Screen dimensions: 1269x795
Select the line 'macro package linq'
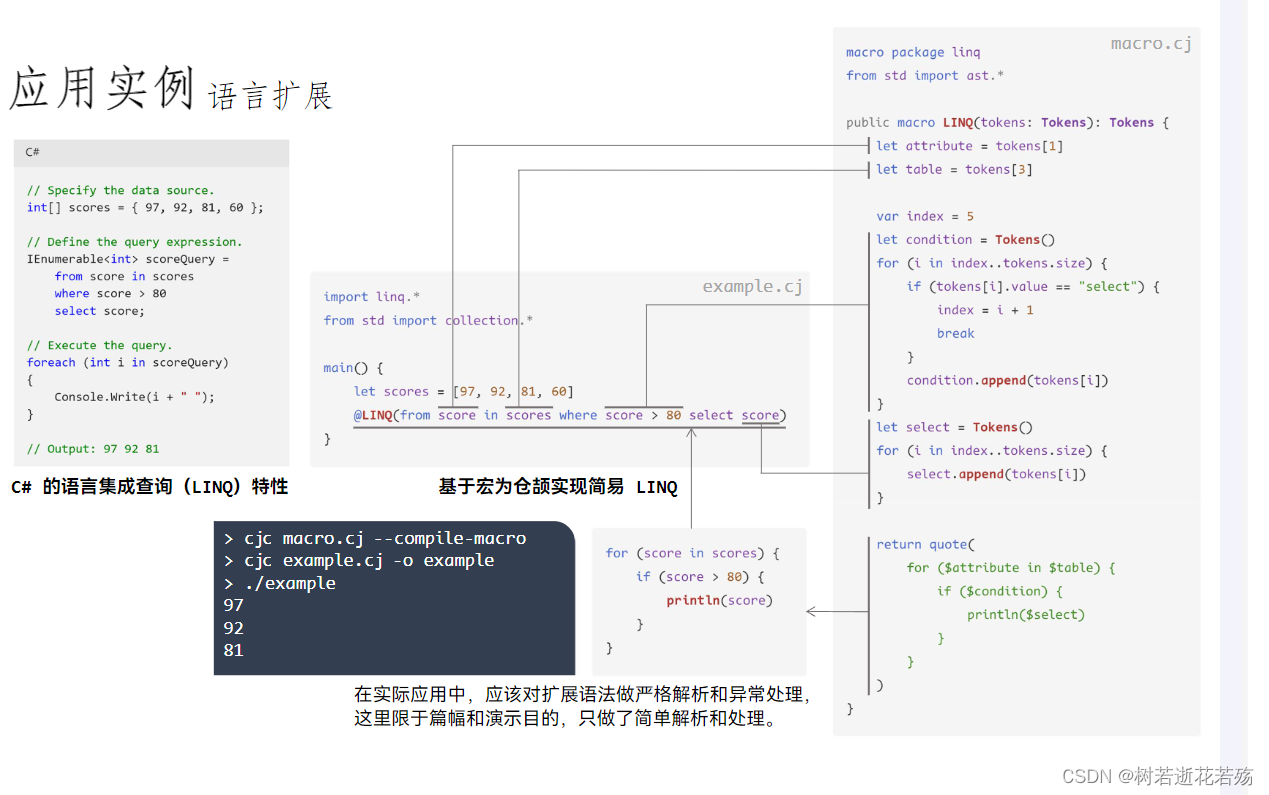(x=913, y=53)
